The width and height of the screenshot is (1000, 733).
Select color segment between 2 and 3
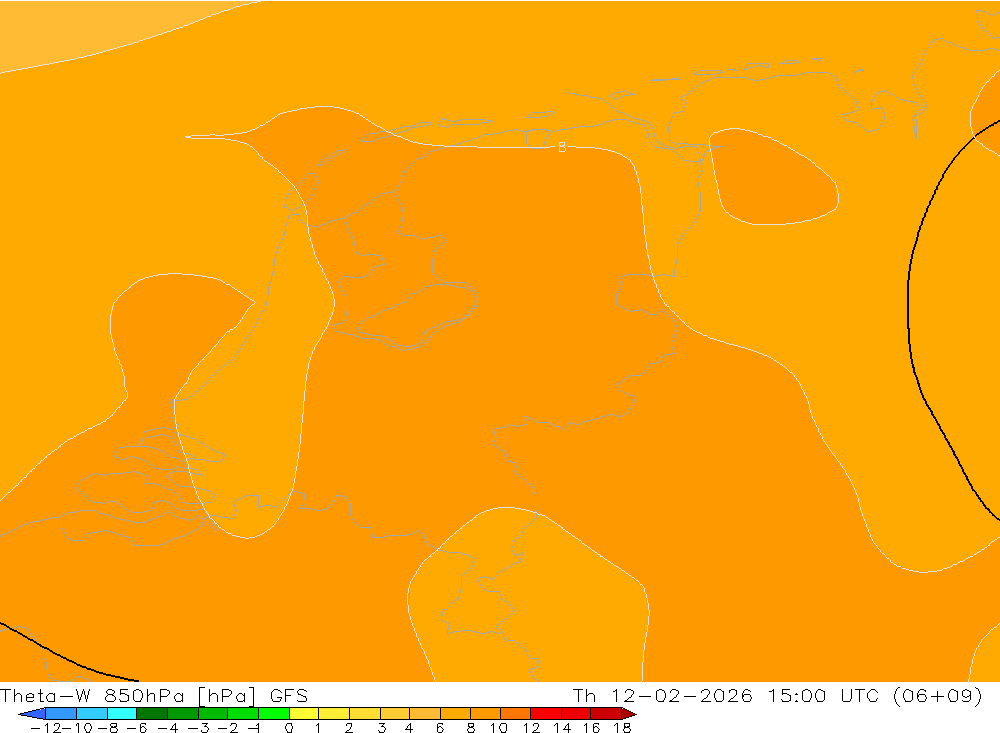point(364,714)
